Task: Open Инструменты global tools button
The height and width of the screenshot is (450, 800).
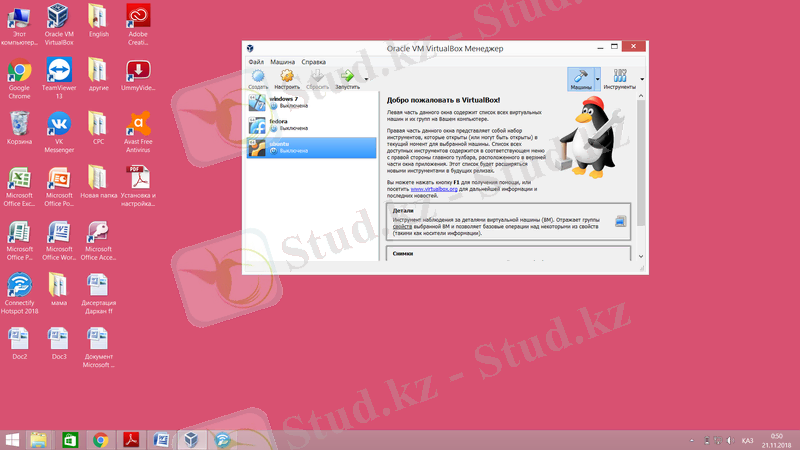Action: [x=619, y=79]
